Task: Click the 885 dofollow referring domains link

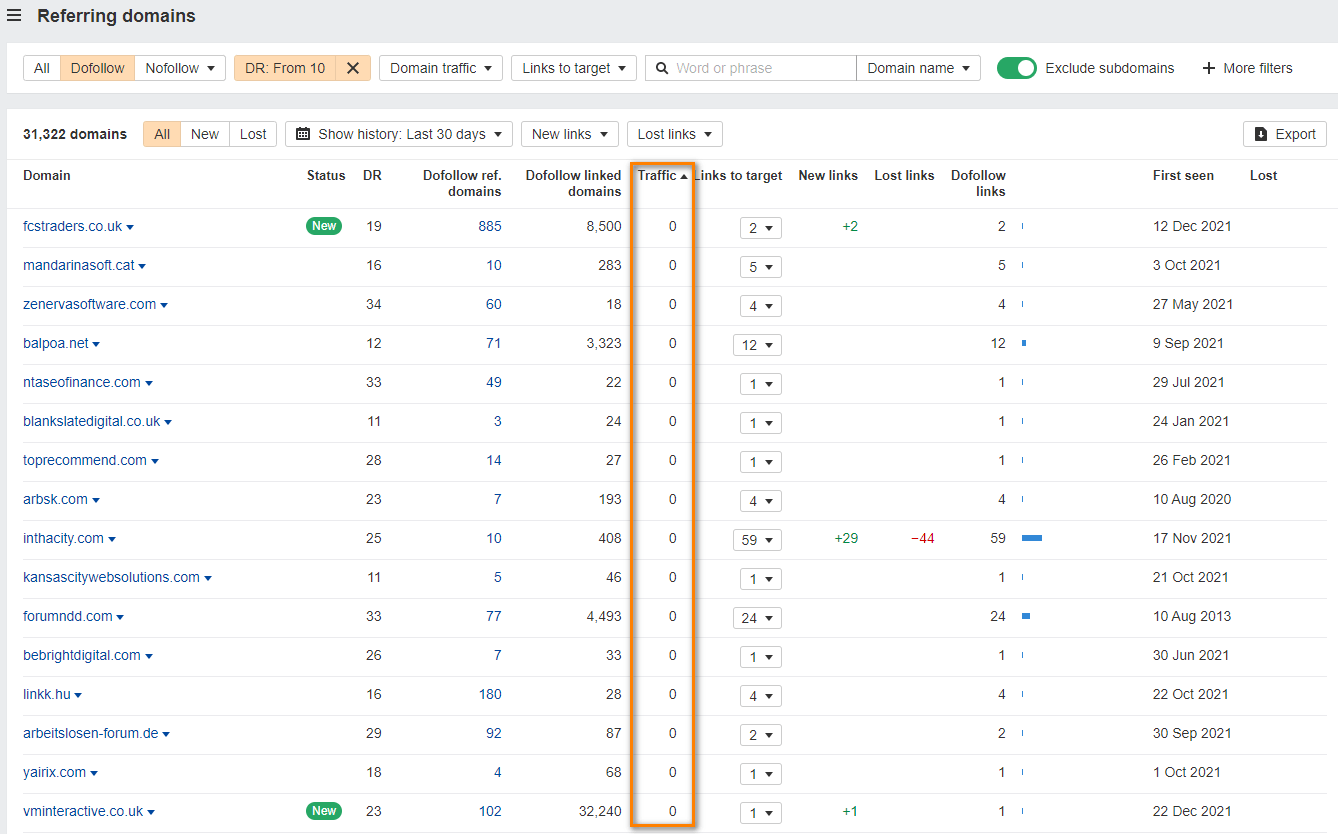Action: click(x=489, y=226)
